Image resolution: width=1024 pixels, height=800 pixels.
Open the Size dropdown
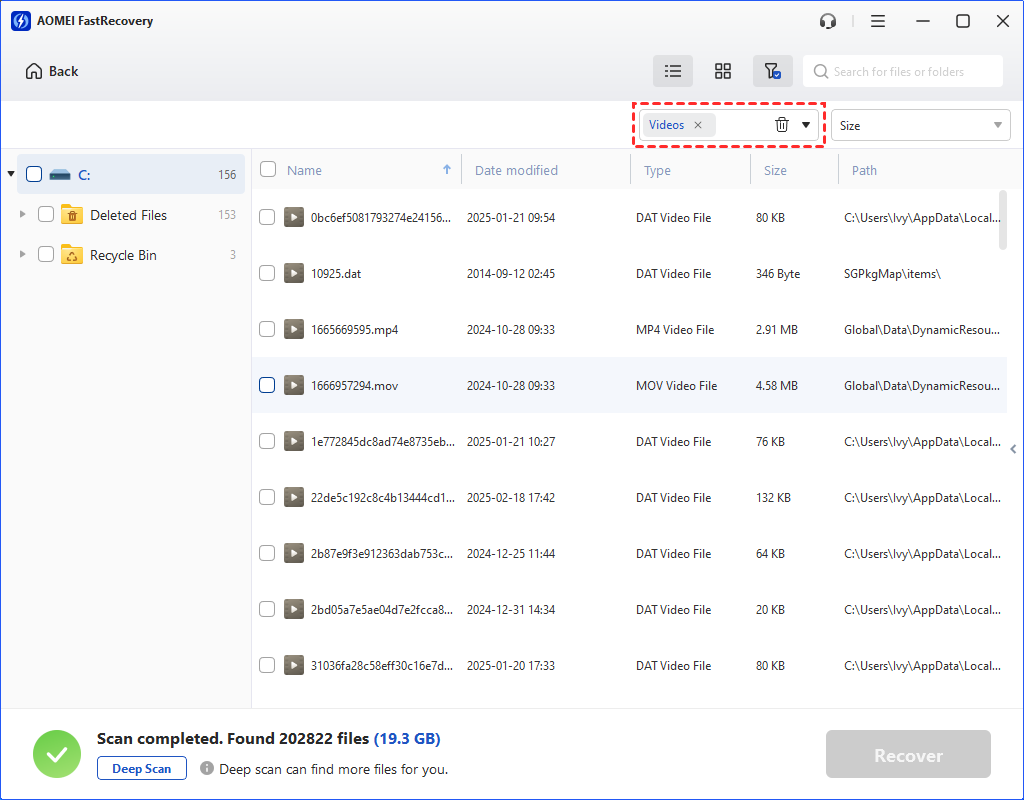(x=920, y=125)
